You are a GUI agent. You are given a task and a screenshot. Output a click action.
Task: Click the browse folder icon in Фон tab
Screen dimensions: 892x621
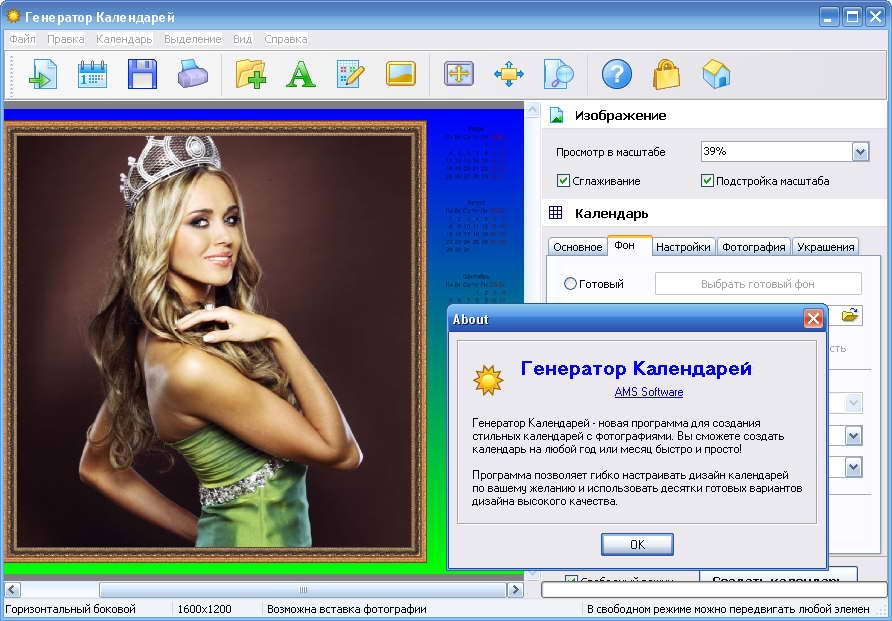[850, 316]
